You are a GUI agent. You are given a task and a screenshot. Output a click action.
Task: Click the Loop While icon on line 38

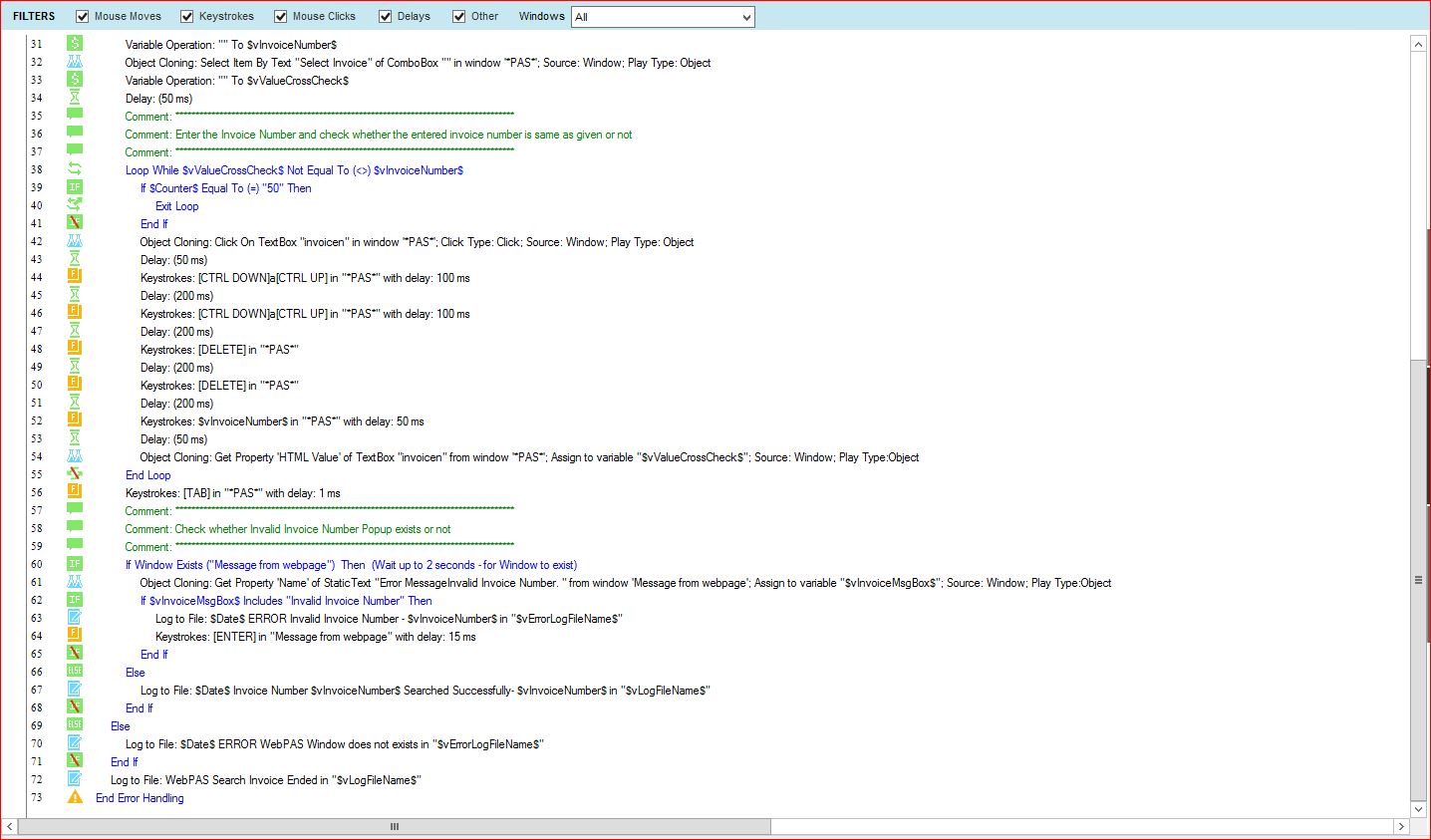point(75,169)
